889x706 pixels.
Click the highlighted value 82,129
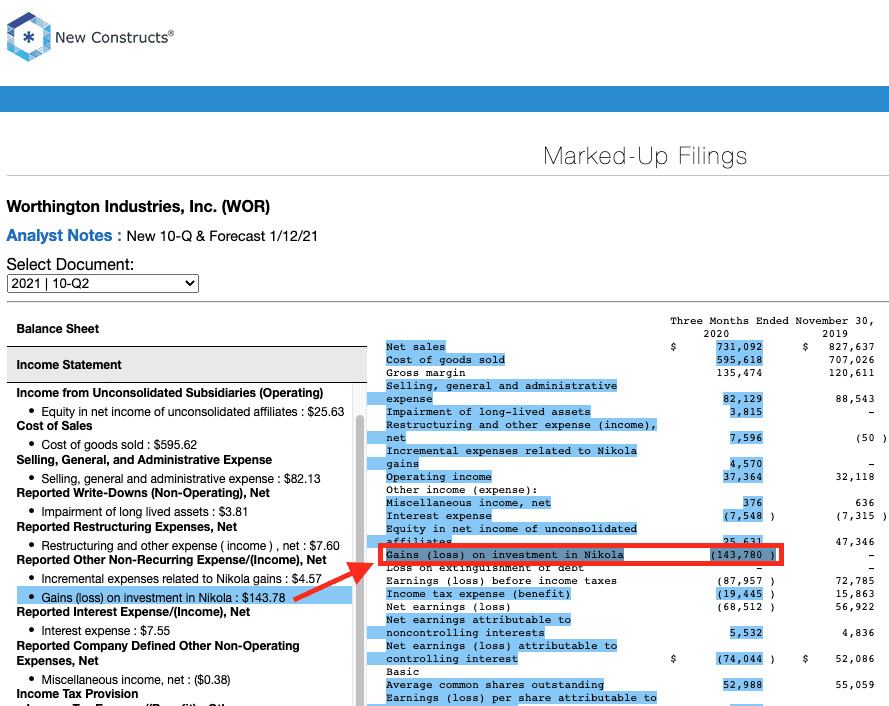click(743, 399)
